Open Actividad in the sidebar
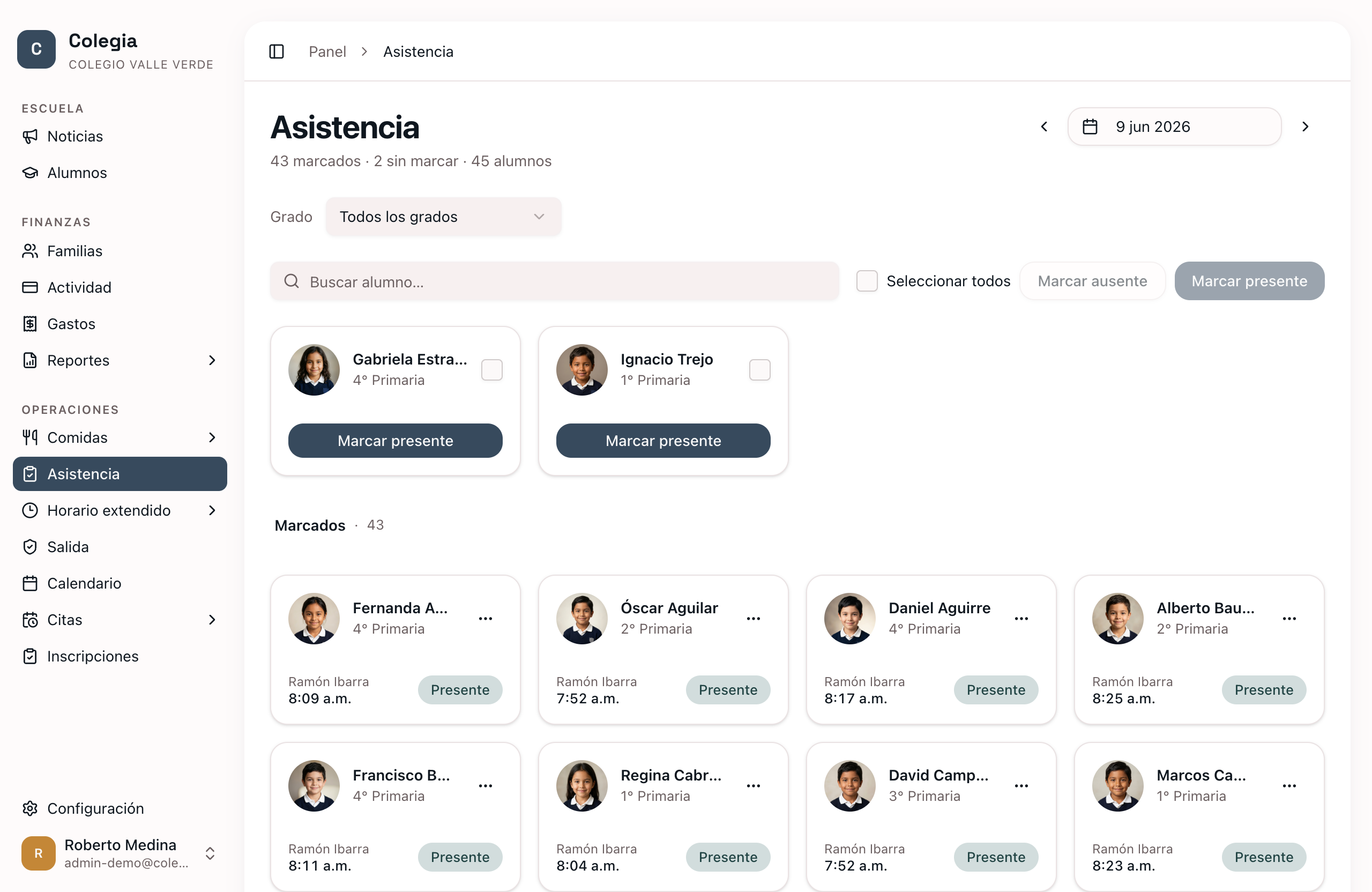Viewport: 1372px width, 892px height. tap(120, 287)
